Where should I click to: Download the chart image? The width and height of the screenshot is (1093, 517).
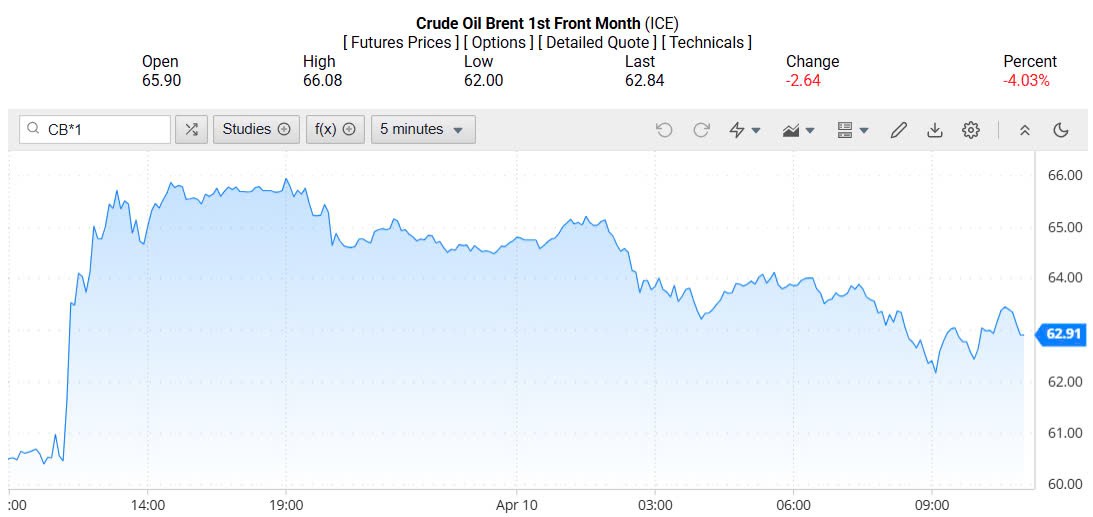pyautogui.click(x=935, y=130)
